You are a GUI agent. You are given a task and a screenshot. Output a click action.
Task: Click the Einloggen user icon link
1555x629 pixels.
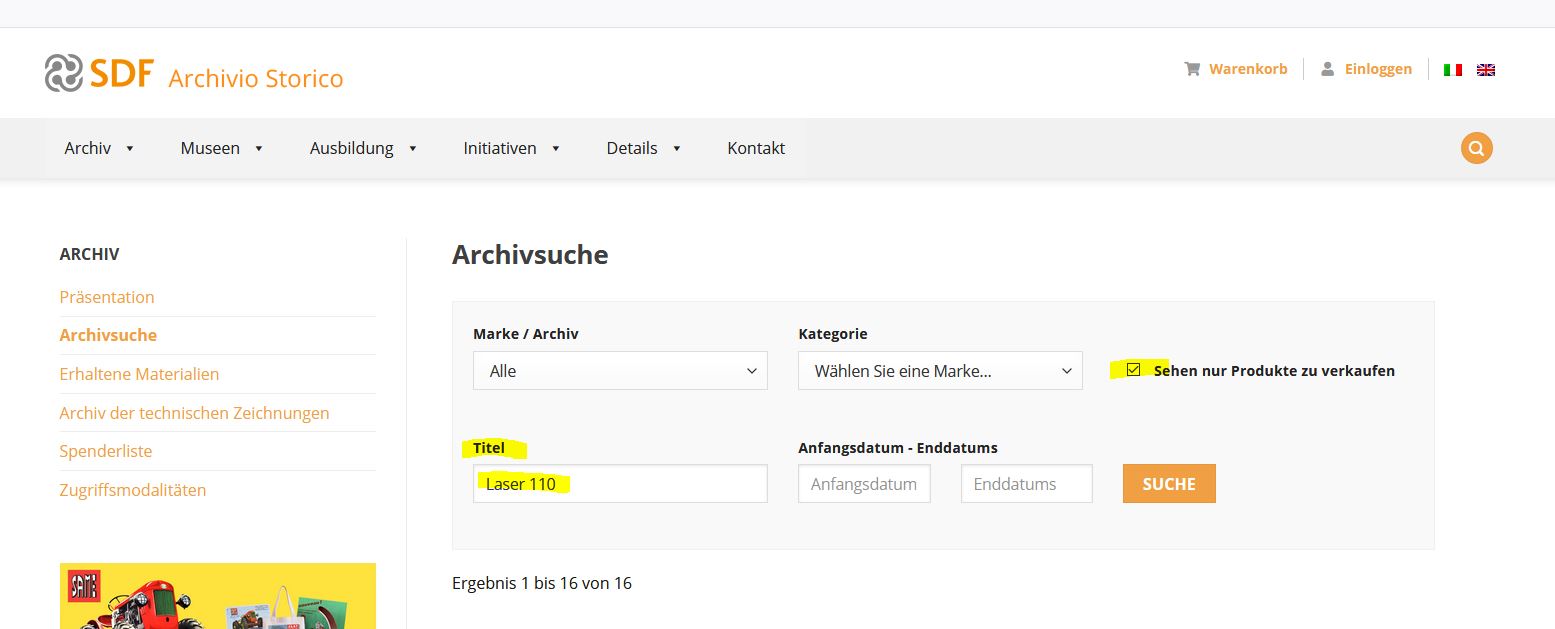point(1366,69)
